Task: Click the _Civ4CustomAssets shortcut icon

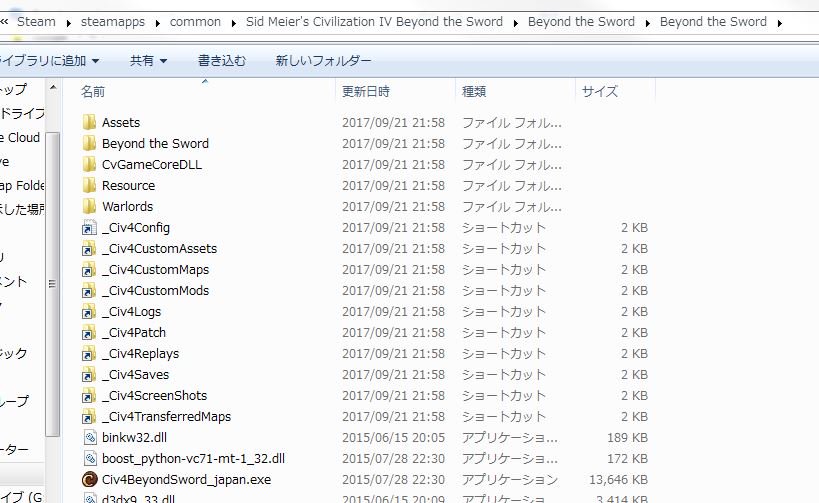Action: coord(89,249)
